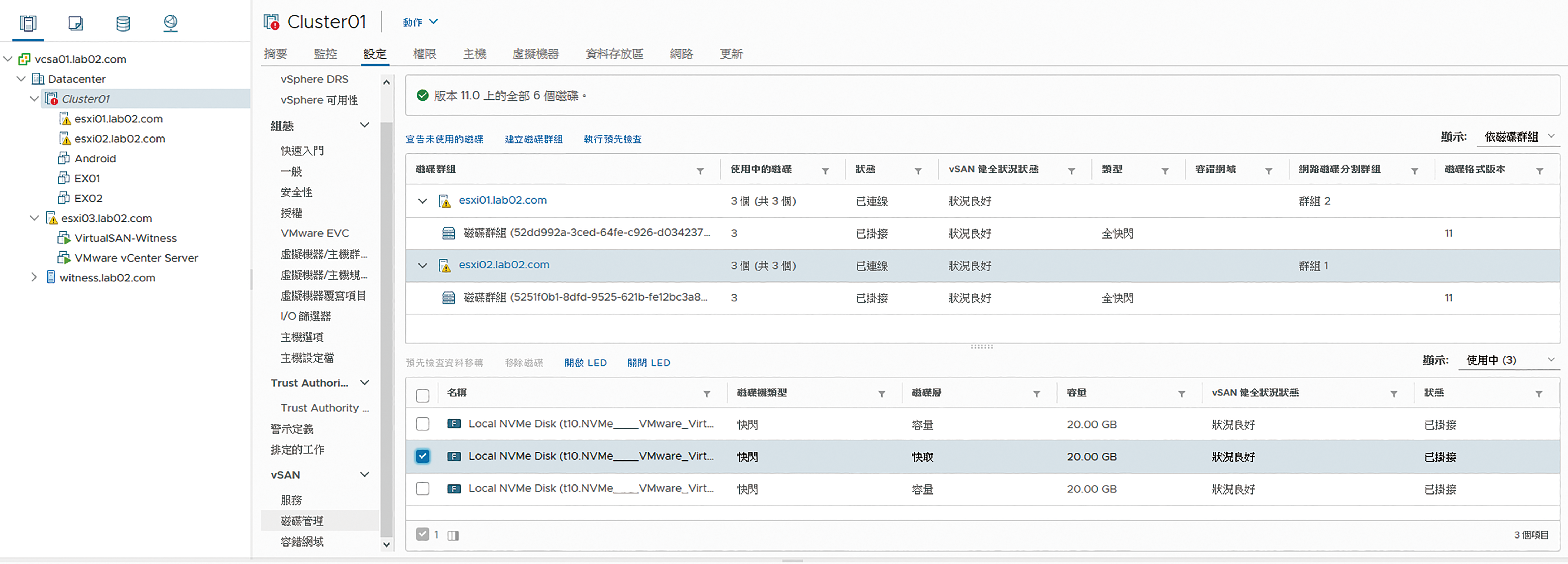Filter the 類型 column
1568x564 pixels.
pos(1165,171)
